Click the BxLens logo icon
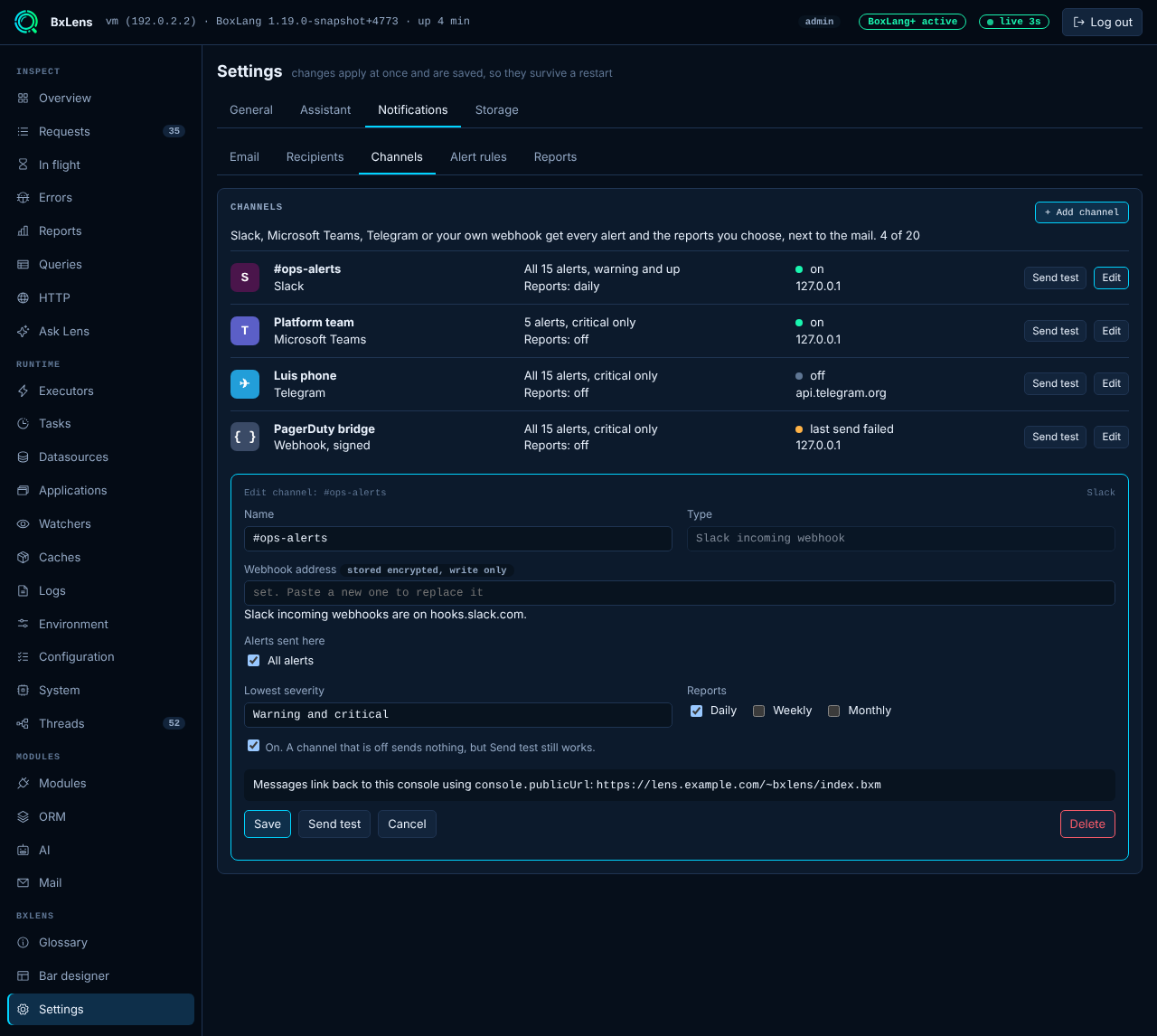The width and height of the screenshot is (1157, 1036). click(26, 22)
